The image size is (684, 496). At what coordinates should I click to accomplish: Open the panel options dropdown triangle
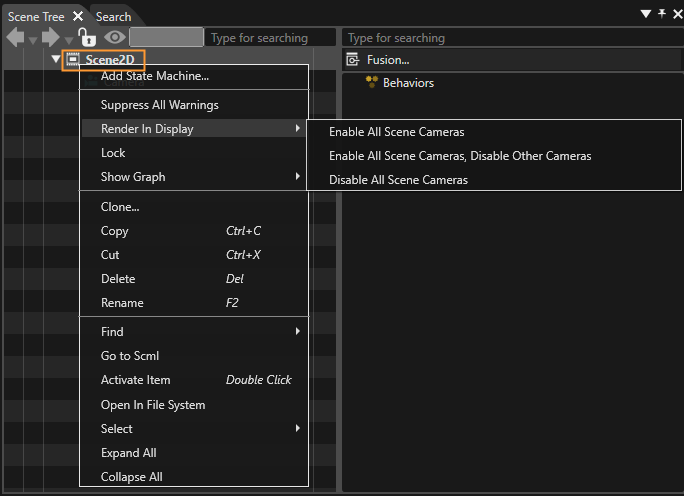click(646, 14)
